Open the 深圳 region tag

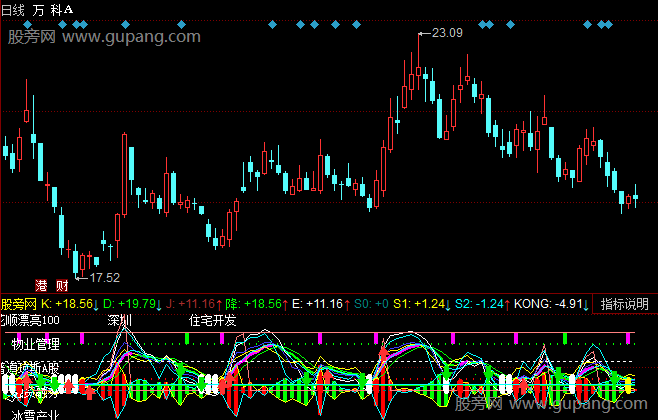[x=119, y=321]
